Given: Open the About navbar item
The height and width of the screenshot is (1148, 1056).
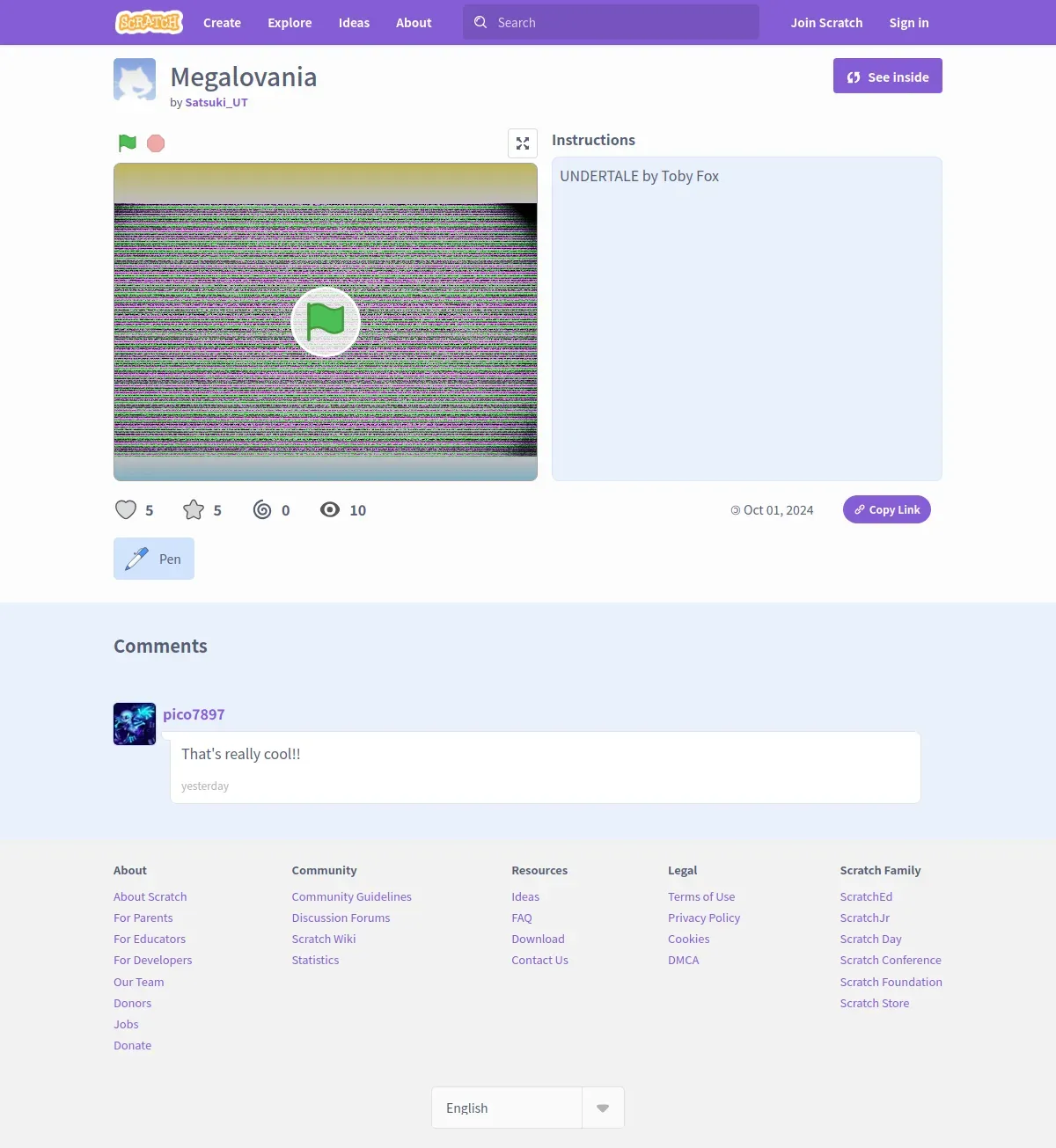Looking at the screenshot, I should pyautogui.click(x=414, y=23).
